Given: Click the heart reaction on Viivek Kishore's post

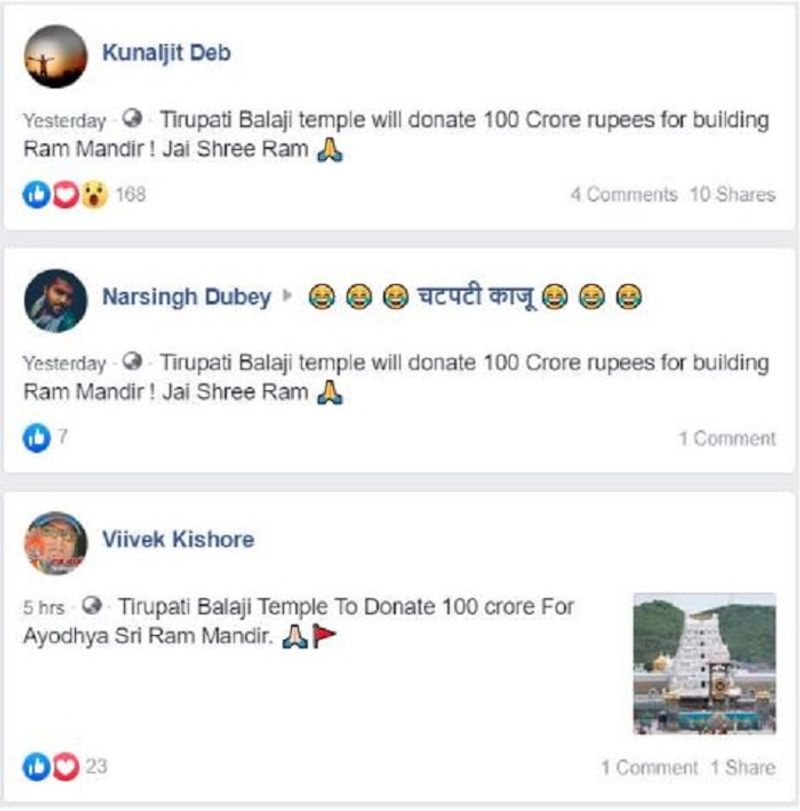Looking at the screenshot, I should (65, 767).
